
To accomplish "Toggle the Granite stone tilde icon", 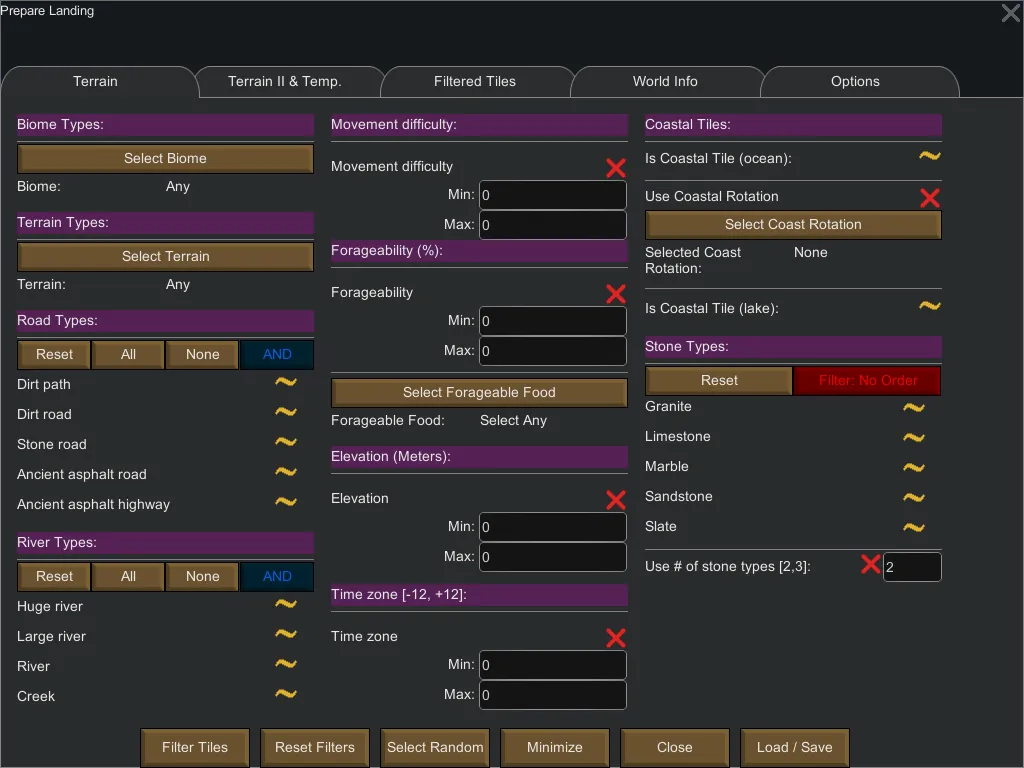I will [913, 408].
